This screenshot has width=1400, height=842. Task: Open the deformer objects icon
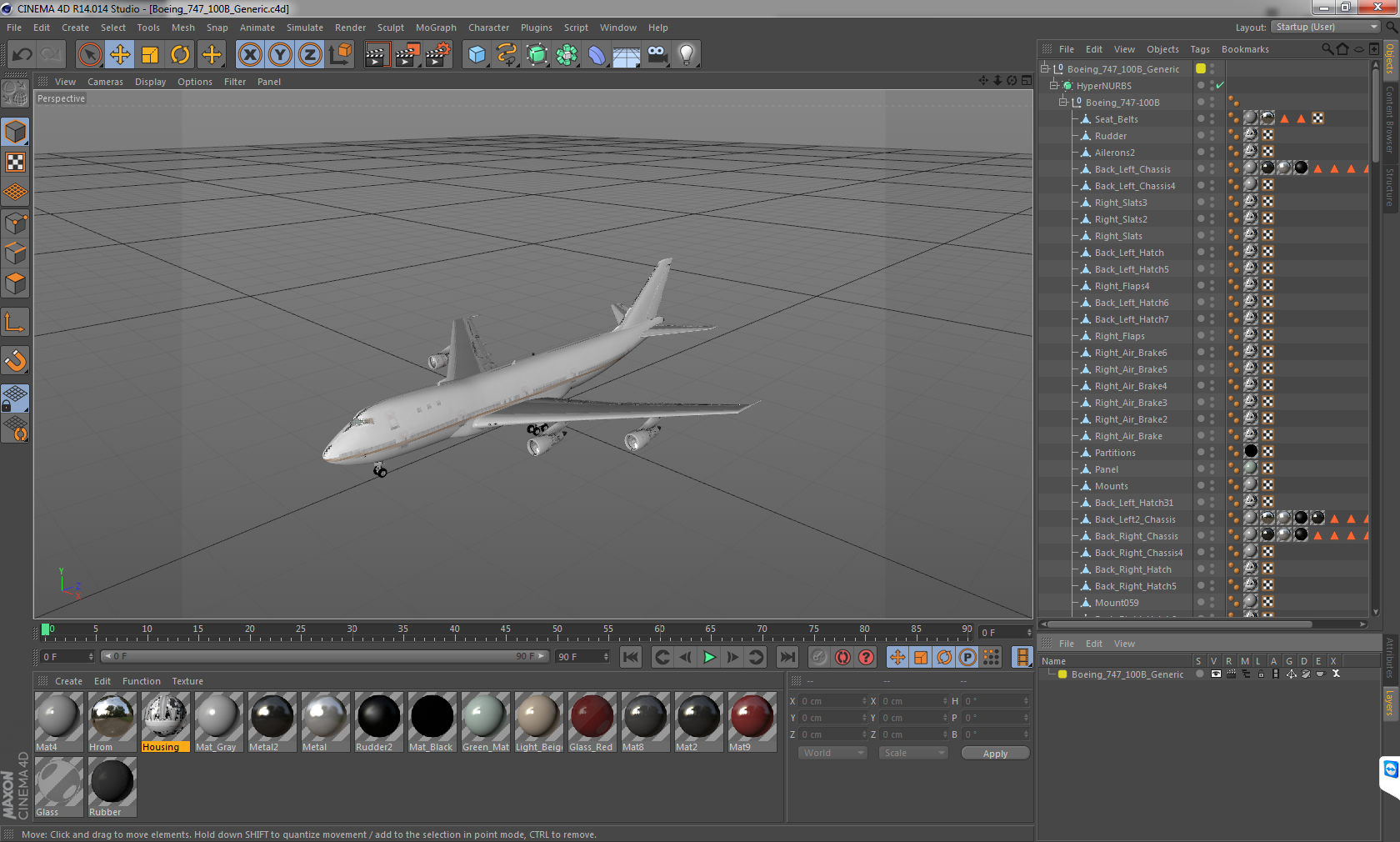click(x=597, y=55)
